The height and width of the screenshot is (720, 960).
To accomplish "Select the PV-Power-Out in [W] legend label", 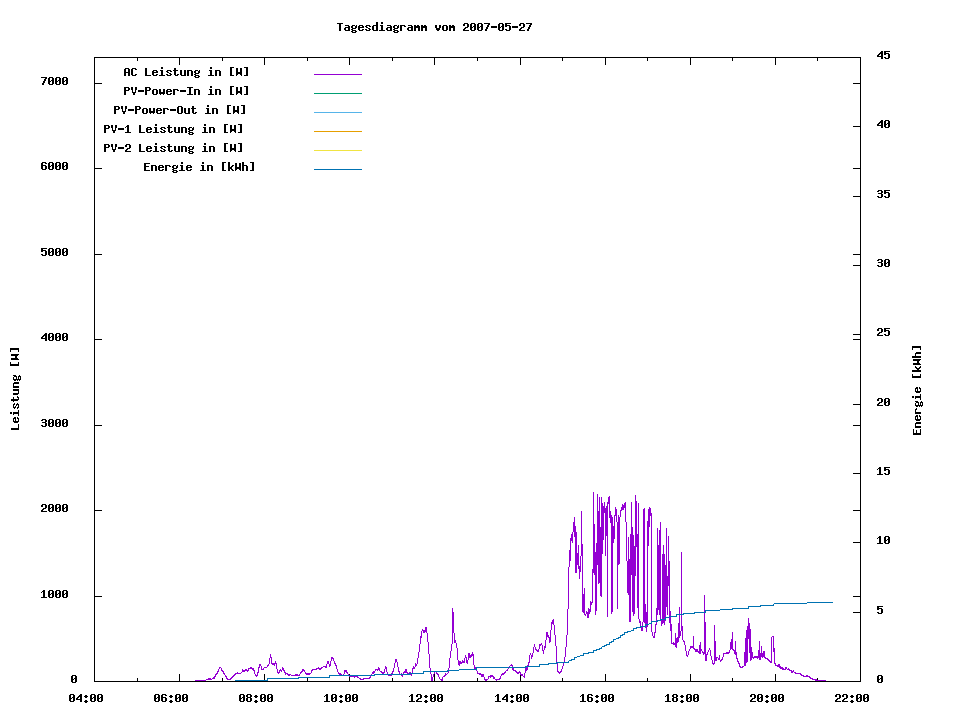I will (x=180, y=110).
